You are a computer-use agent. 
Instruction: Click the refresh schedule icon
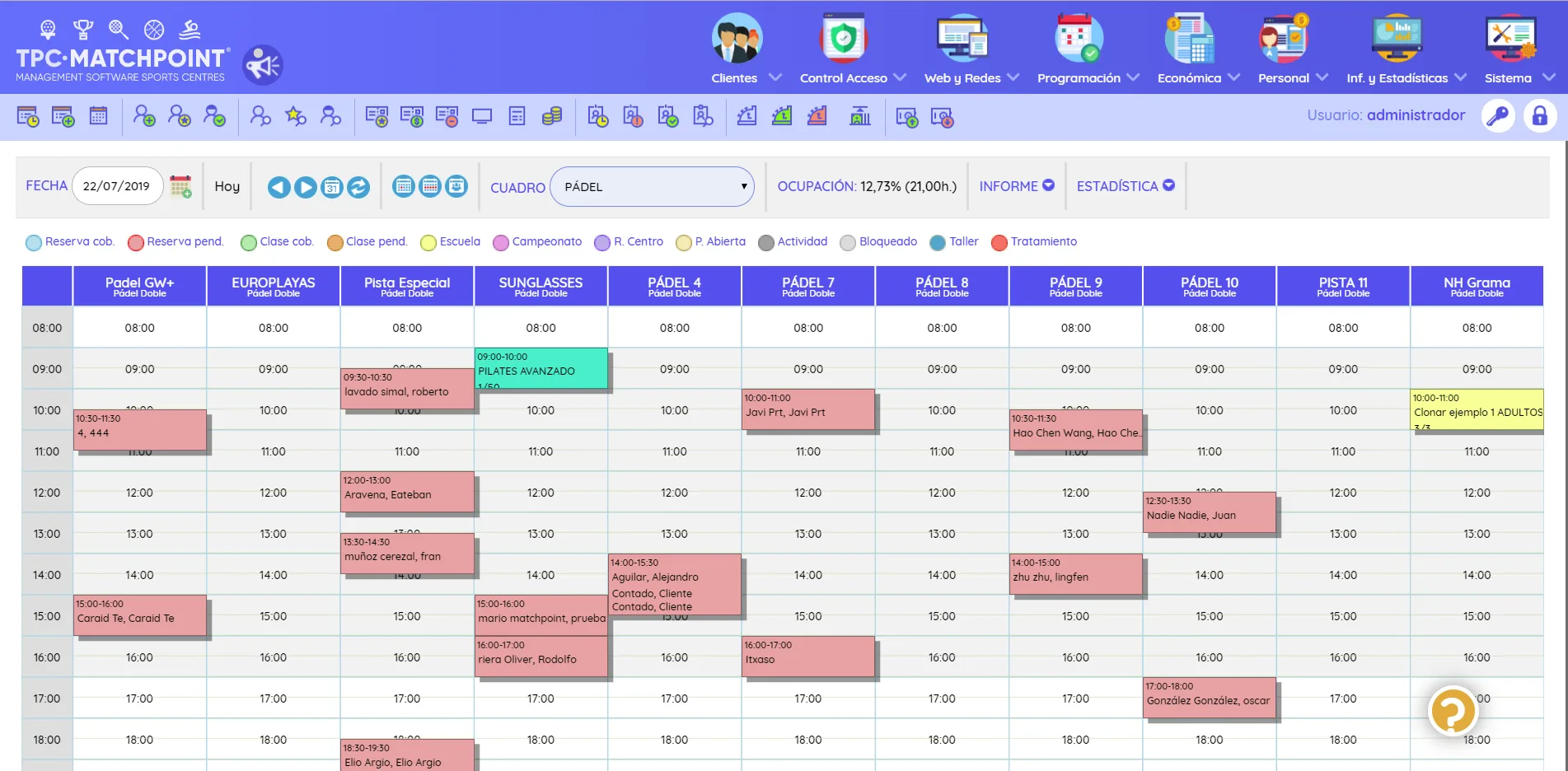tap(358, 187)
